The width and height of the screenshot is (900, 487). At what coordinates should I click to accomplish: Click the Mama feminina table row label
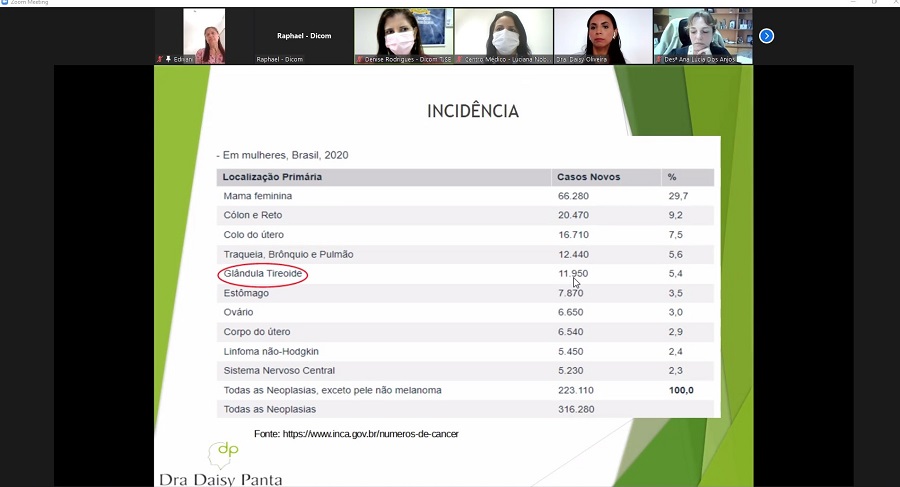click(x=257, y=196)
